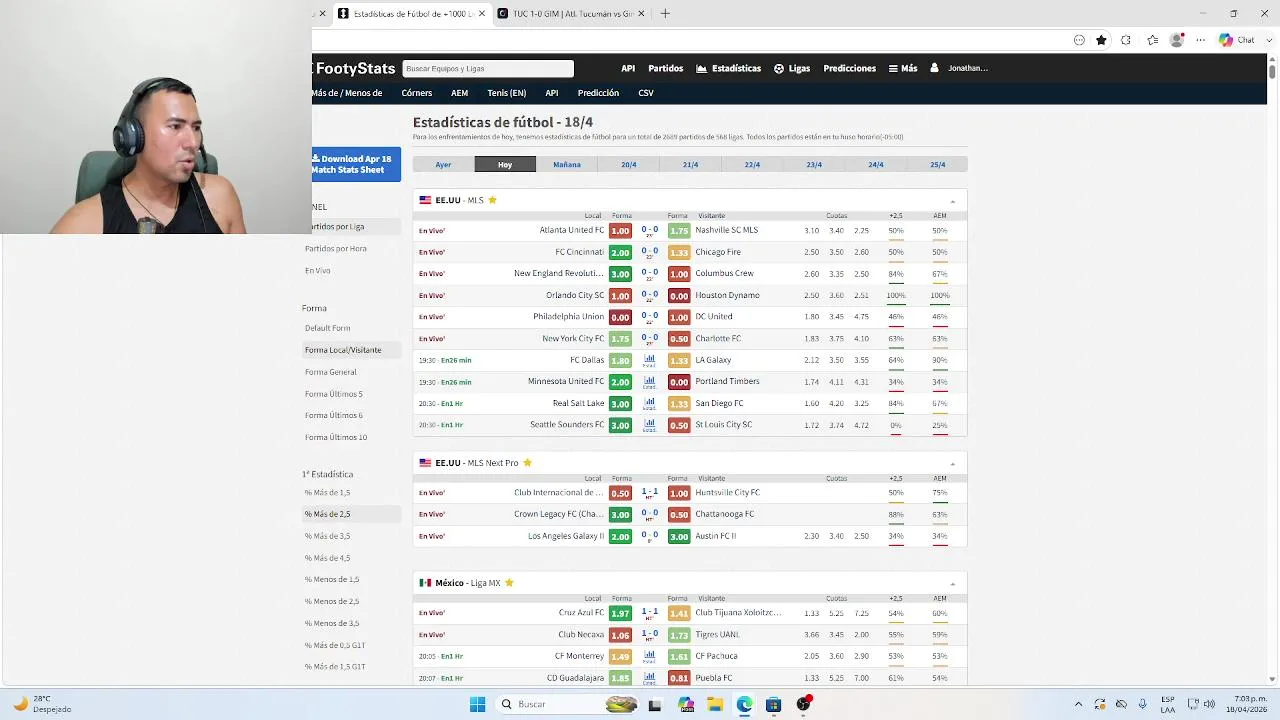Select Forma Últimos 5 in sidebar
This screenshot has width=1280, height=720.
point(334,394)
